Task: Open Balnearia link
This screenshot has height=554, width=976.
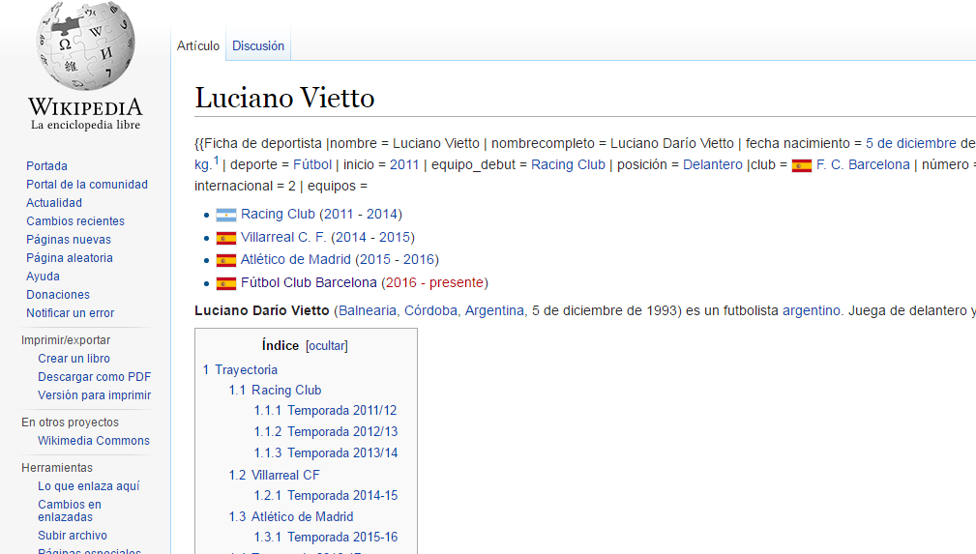Action: 367,311
